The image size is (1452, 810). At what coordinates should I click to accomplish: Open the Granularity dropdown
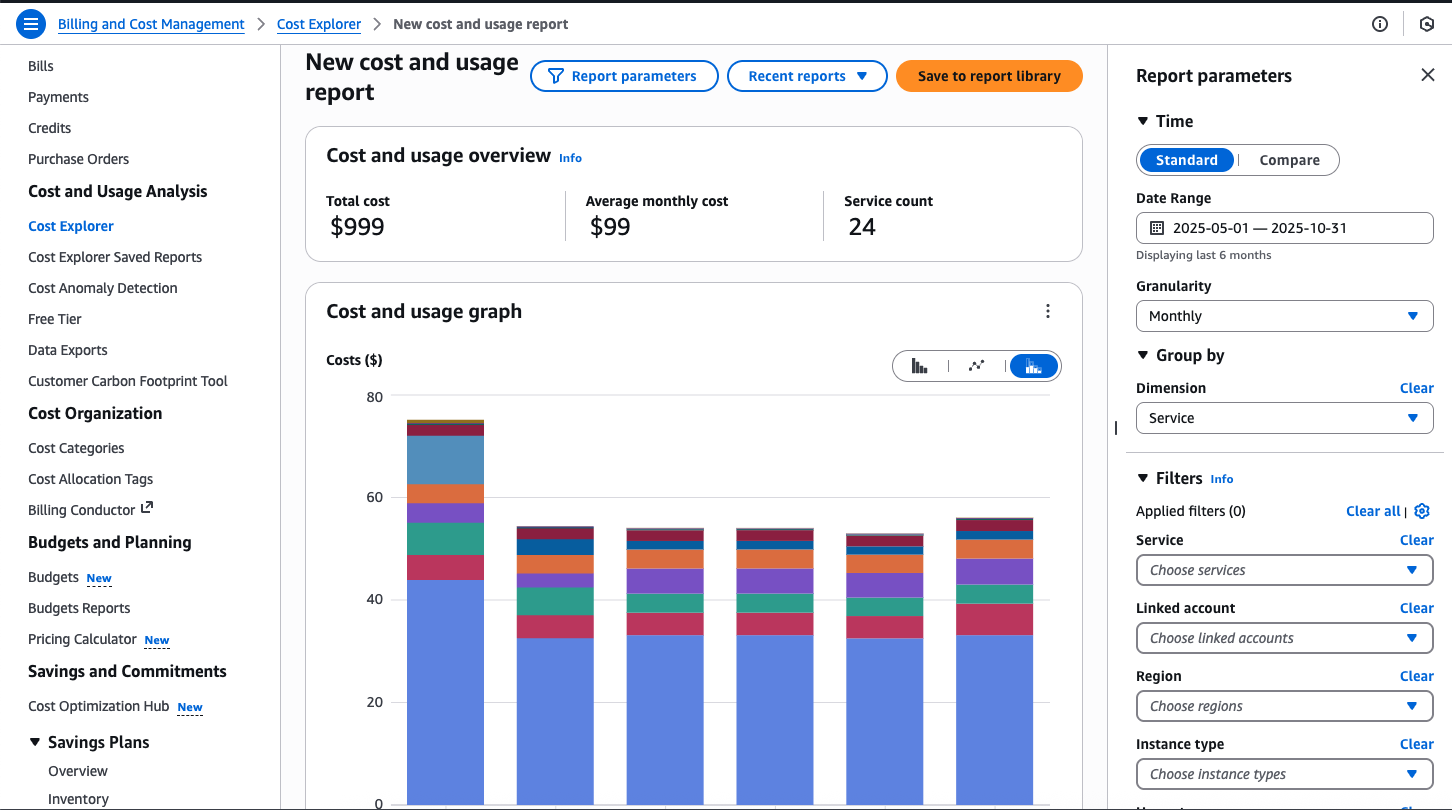(1284, 316)
